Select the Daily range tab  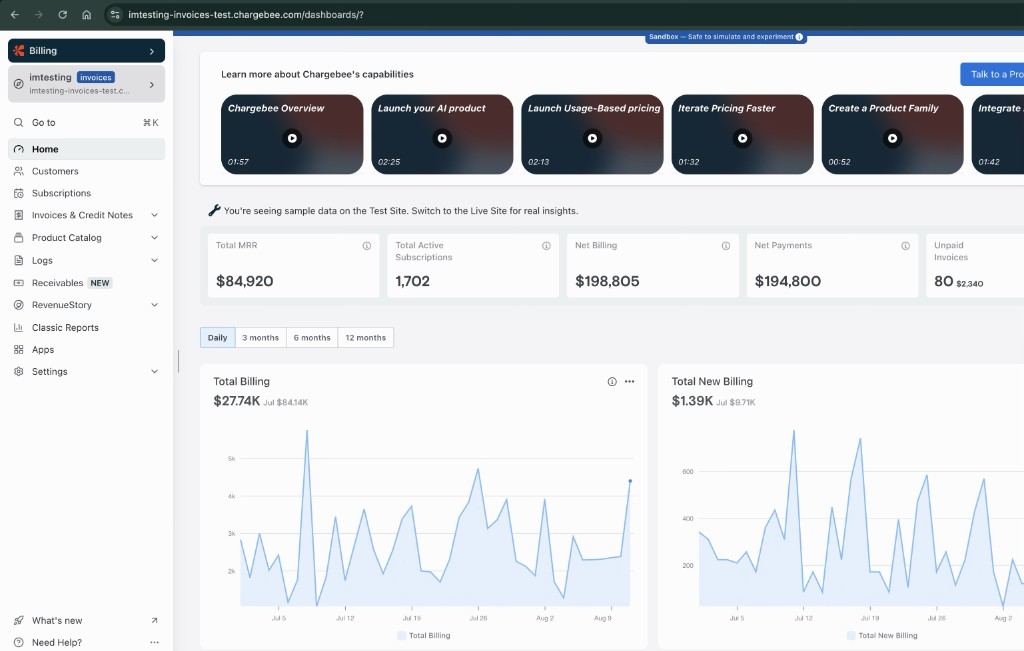coord(217,338)
